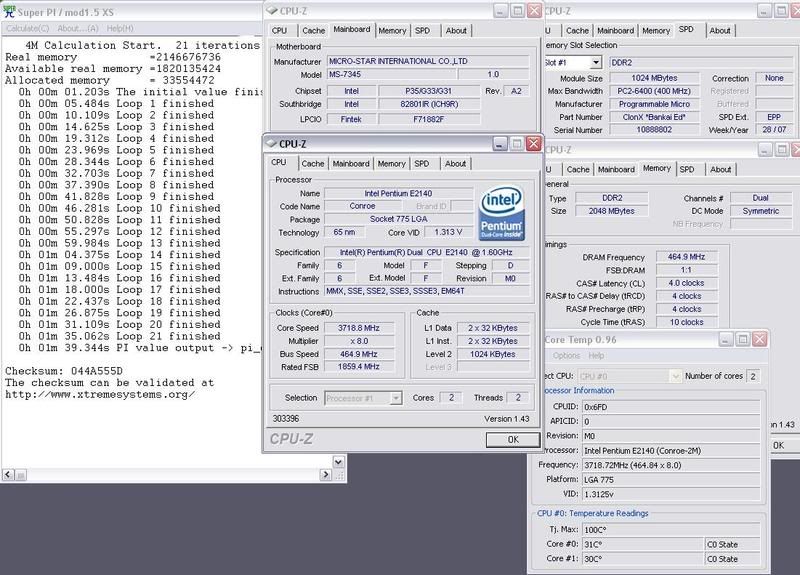The width and height of the screenshot is (800, 575).
Task: Open the Options menu in Core Temp
Action: pos(567,355)
